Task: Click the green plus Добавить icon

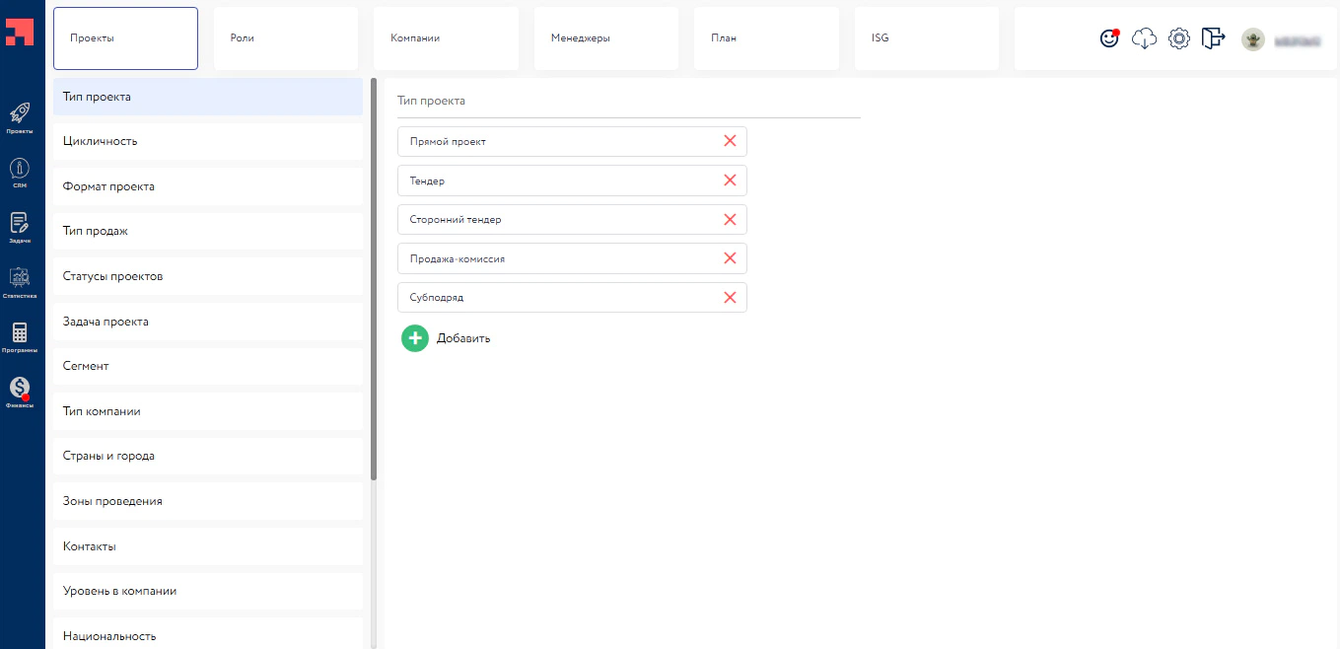Action: (415, 338)
